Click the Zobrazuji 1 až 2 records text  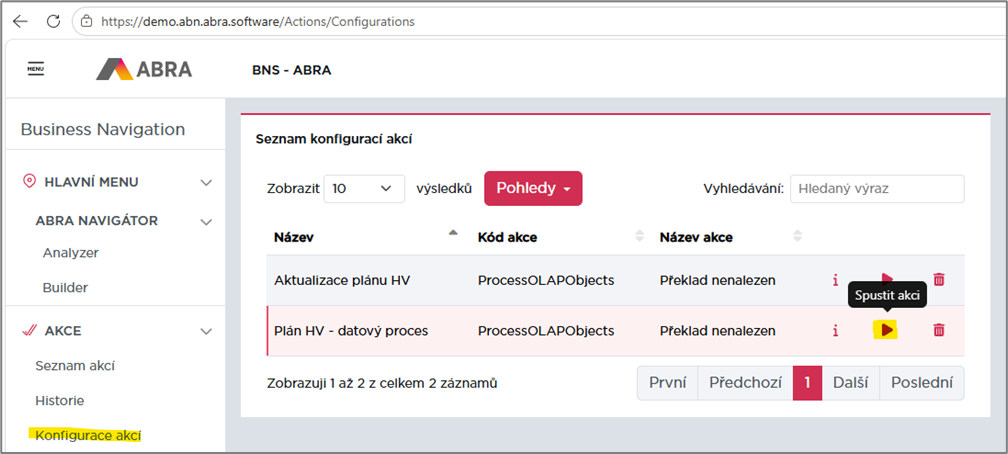pyautogui.click(x=382, y=383)
